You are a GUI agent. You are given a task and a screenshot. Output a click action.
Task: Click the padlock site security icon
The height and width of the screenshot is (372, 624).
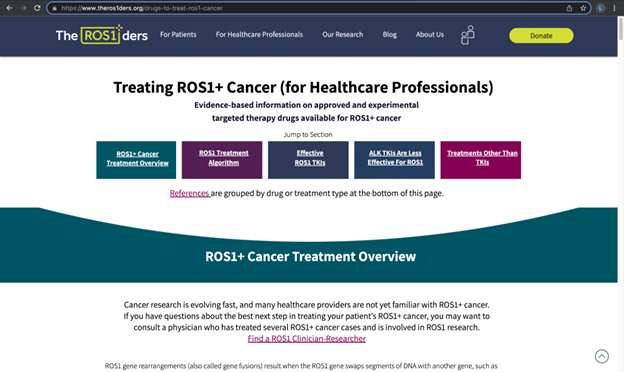[55, 8]
